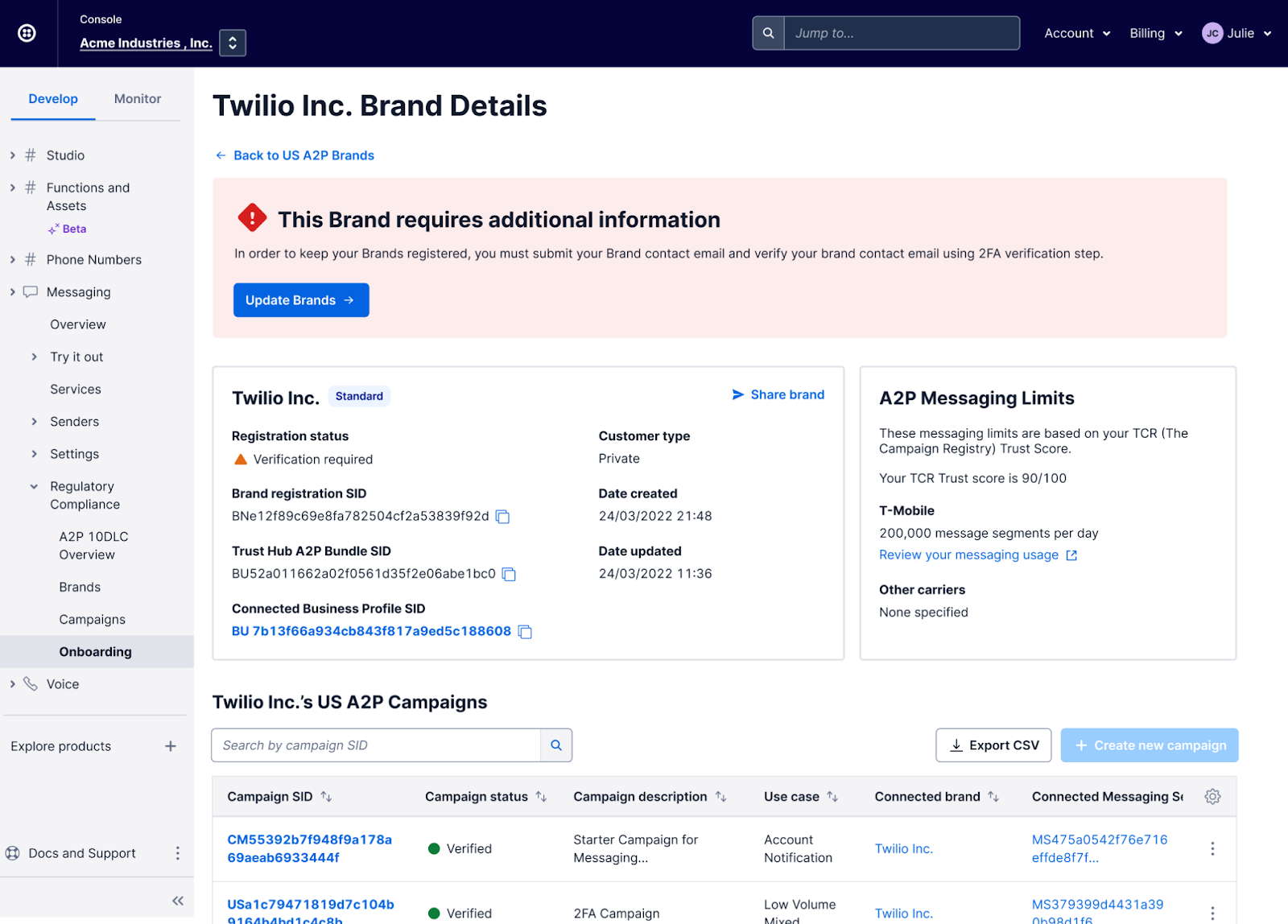Copy the Trust Hub A2P Bundle SID
This screenshot has height=924, width=1288.
click(509, 574)
